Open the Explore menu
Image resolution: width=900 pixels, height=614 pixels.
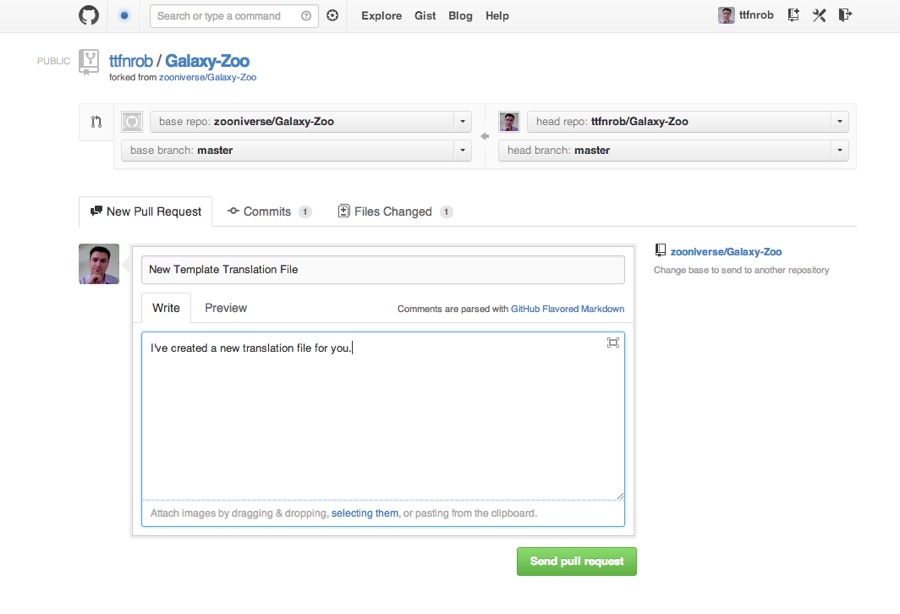pos(381,16)
